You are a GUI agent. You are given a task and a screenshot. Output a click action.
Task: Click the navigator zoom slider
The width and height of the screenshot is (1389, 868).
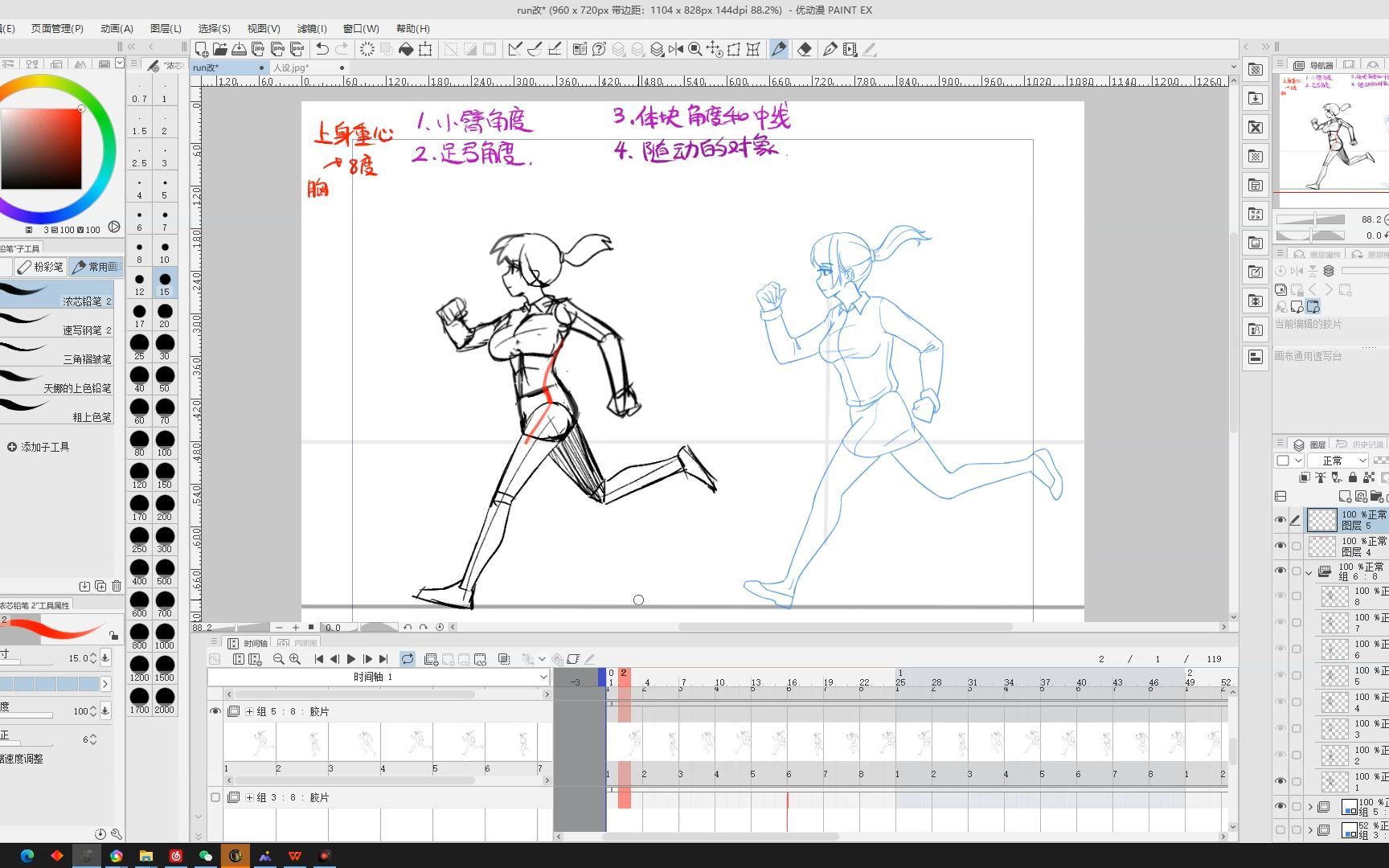(1310, 219)
